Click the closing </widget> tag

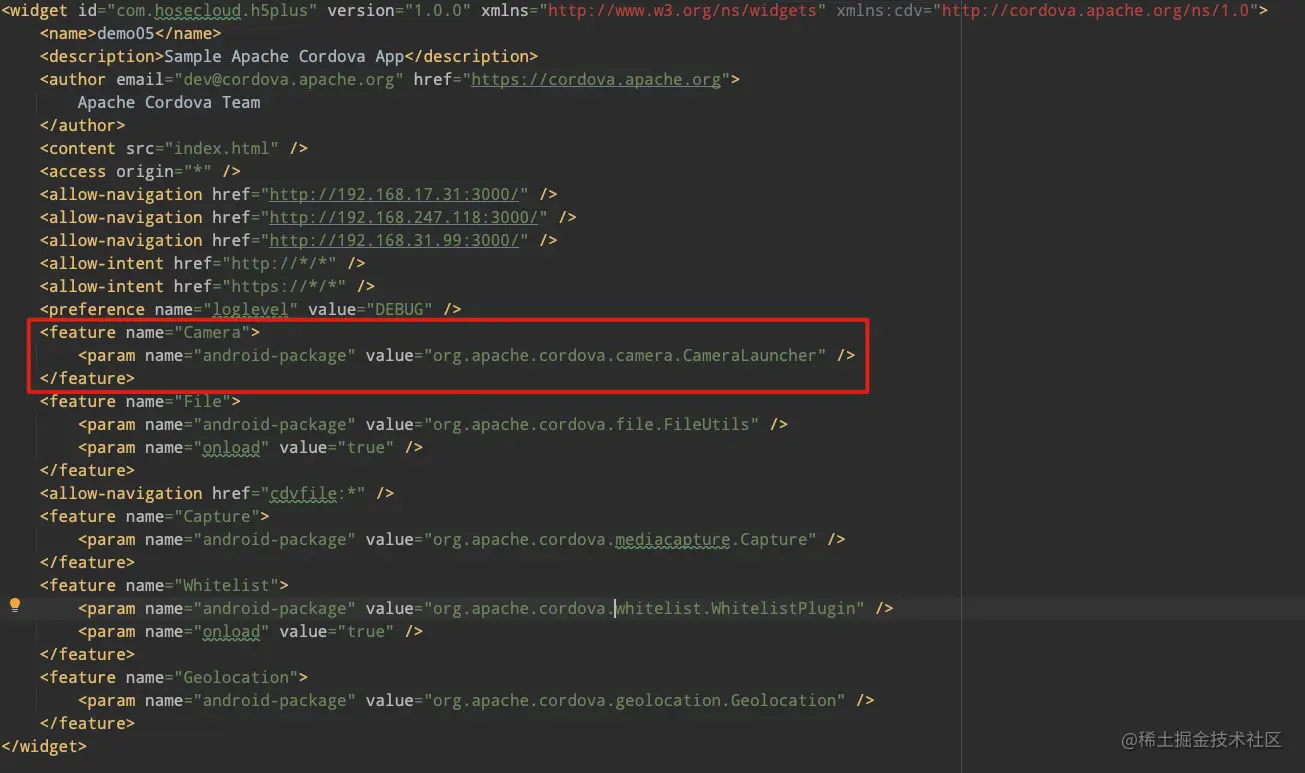[44, 746]
